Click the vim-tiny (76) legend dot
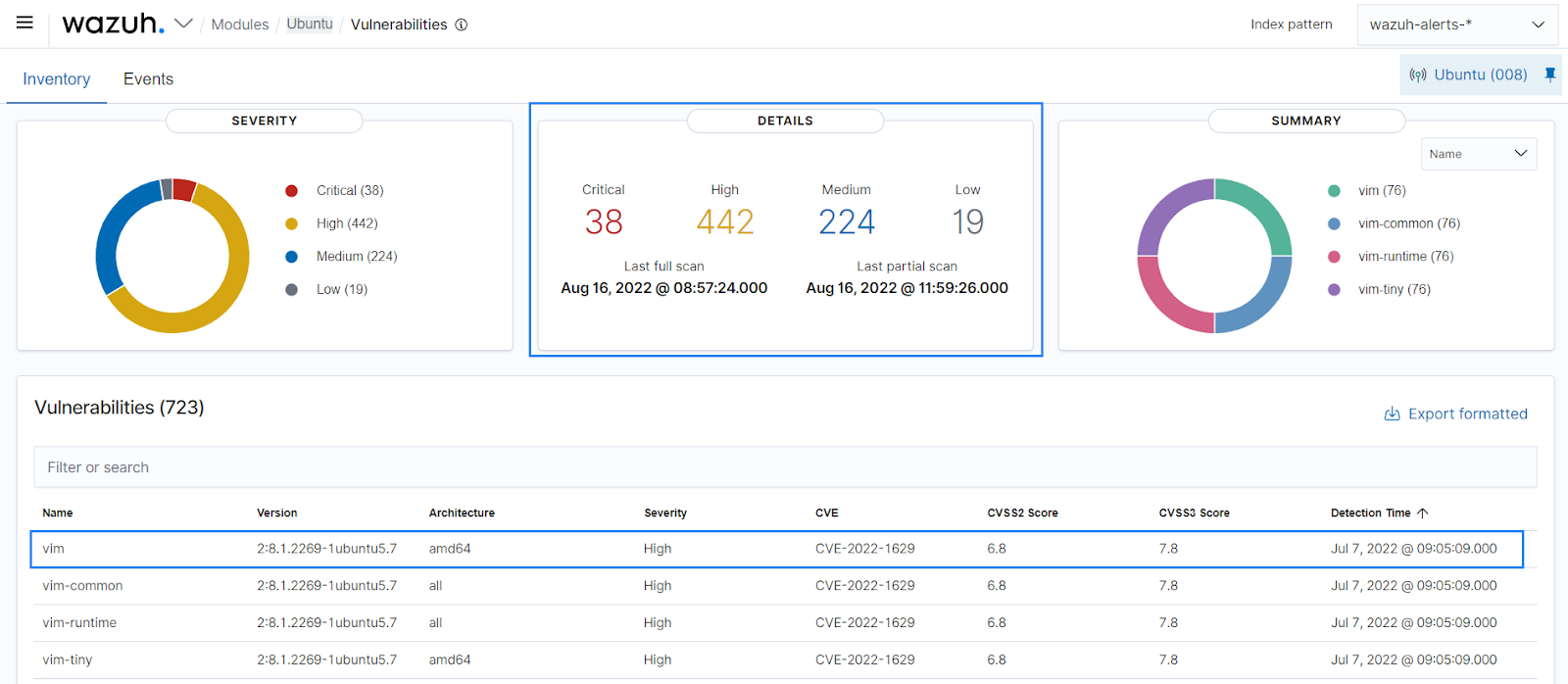The width and height of the screenshot is (1568, 684). (1334, 289)
